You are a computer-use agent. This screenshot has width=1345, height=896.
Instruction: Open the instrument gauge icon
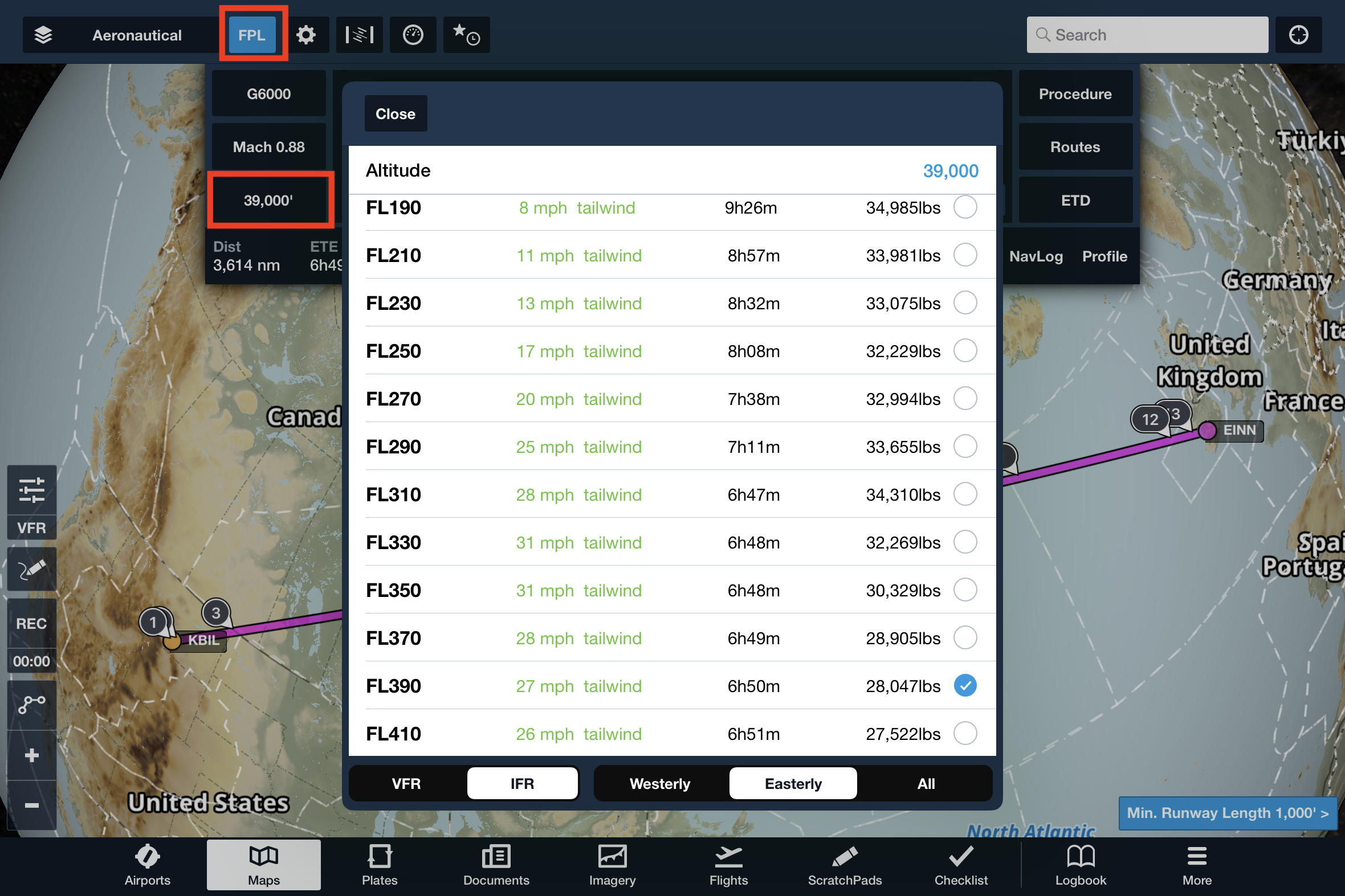tap(413, 35)
